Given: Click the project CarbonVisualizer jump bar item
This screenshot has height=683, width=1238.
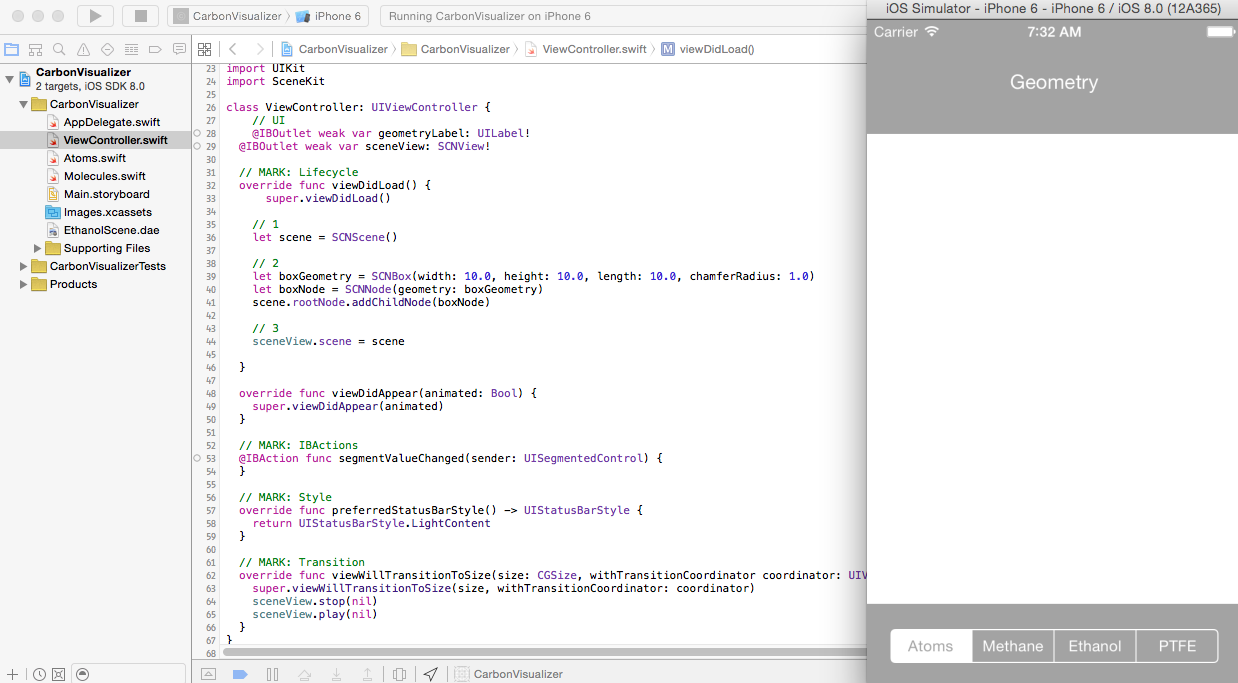Looking at the screenshot, I should (x=335, y=49).
